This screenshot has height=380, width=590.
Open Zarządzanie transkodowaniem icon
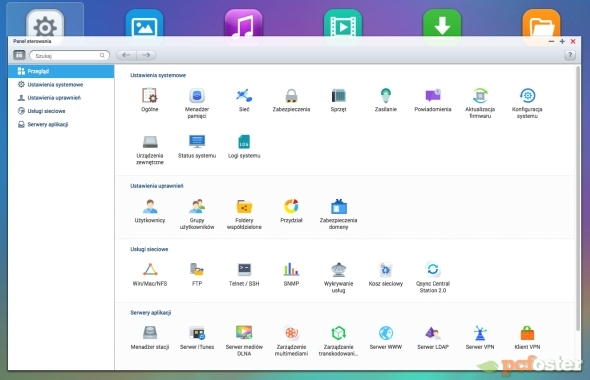click(x=338, y=333)
